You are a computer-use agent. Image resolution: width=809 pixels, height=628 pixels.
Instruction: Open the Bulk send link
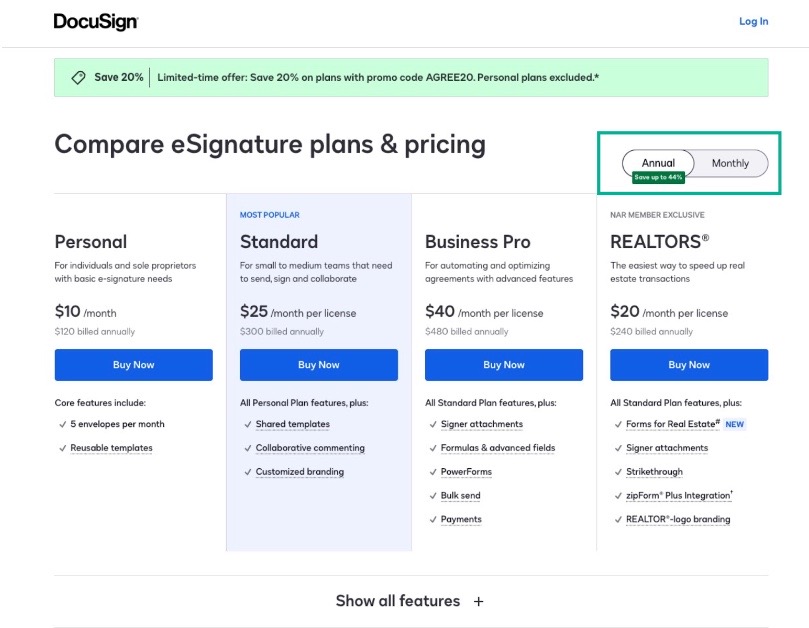[460, 495]
